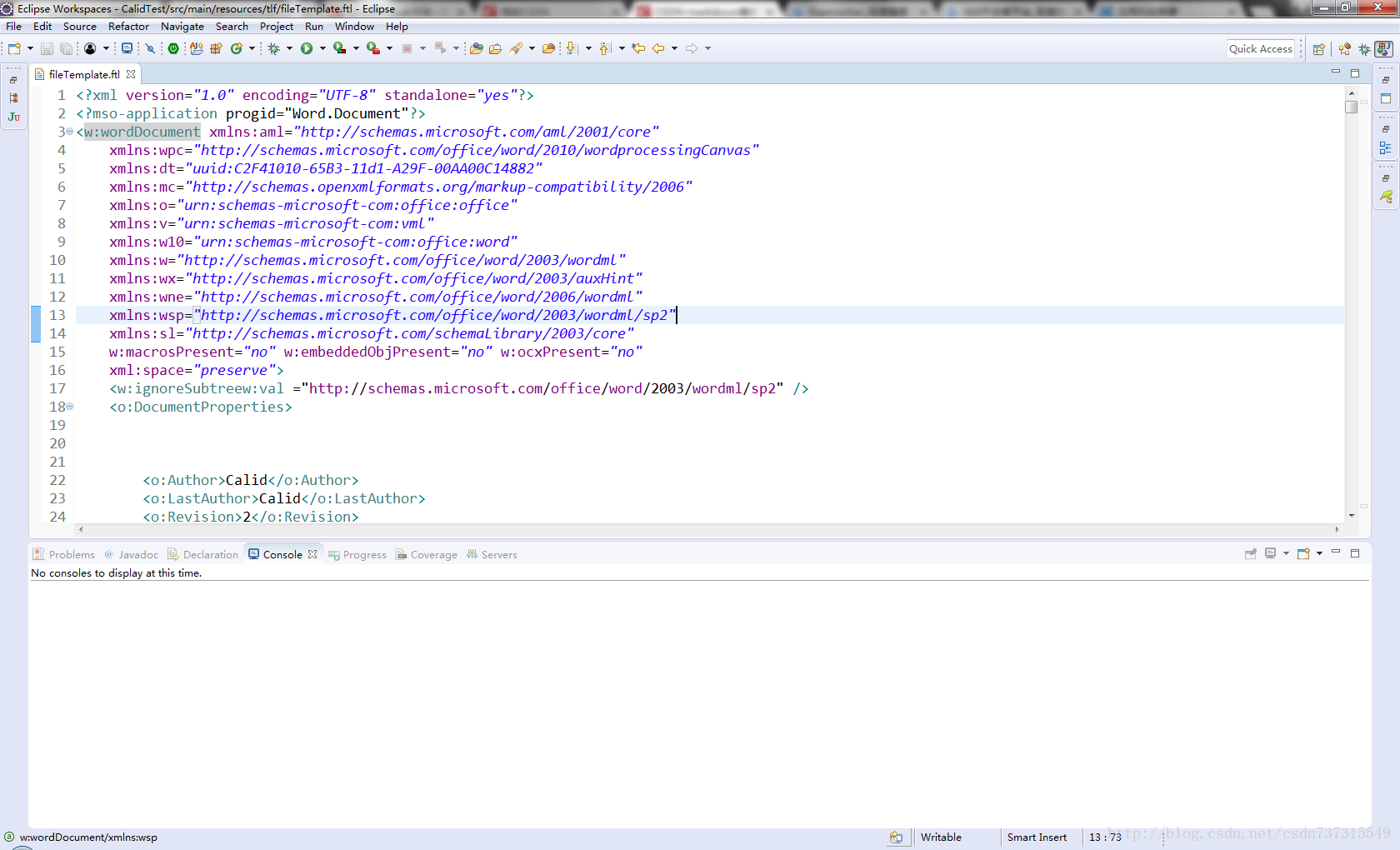1400x850 pixels.
Task: Click the Search flashlight toolbar icon
Action: pos(517,48)
